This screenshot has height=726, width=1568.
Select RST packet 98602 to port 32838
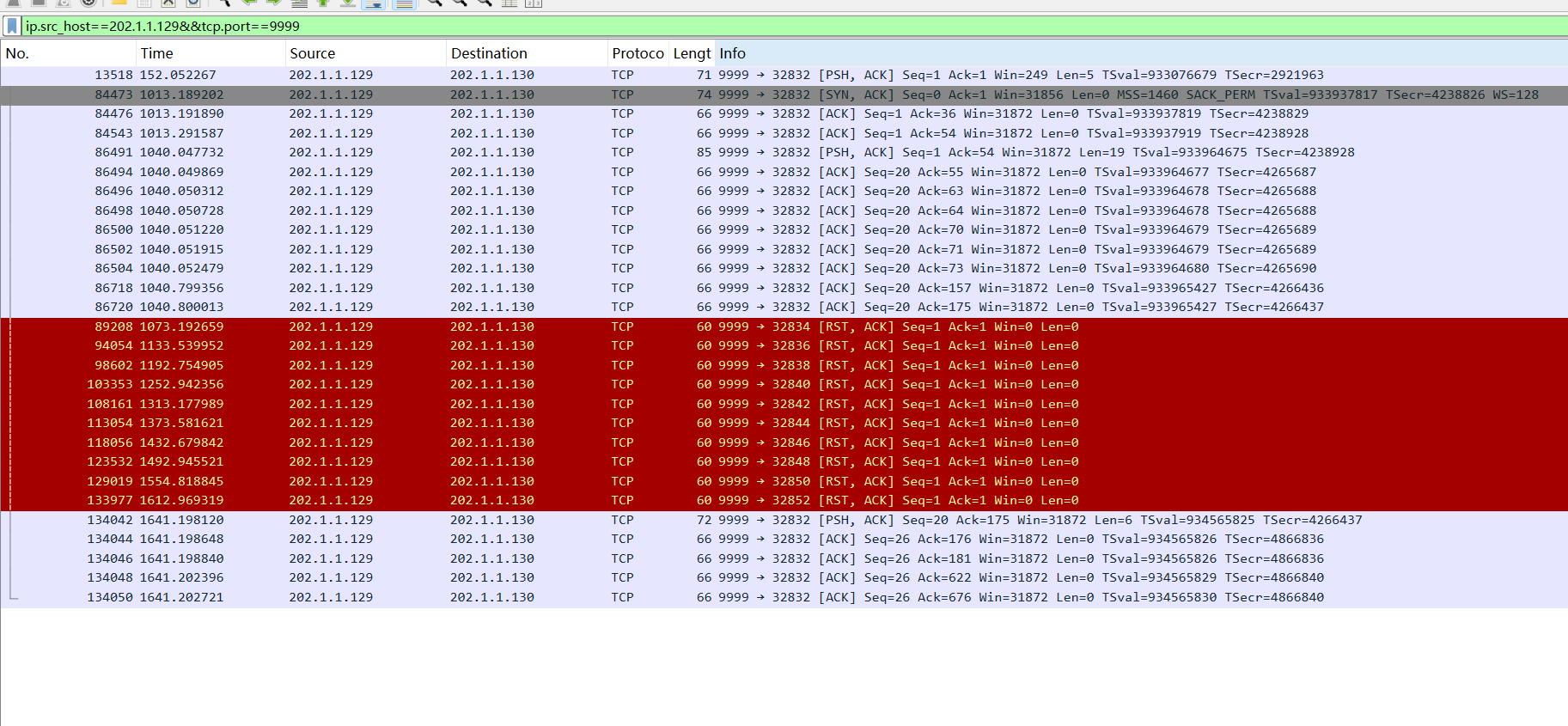point(784,365)
